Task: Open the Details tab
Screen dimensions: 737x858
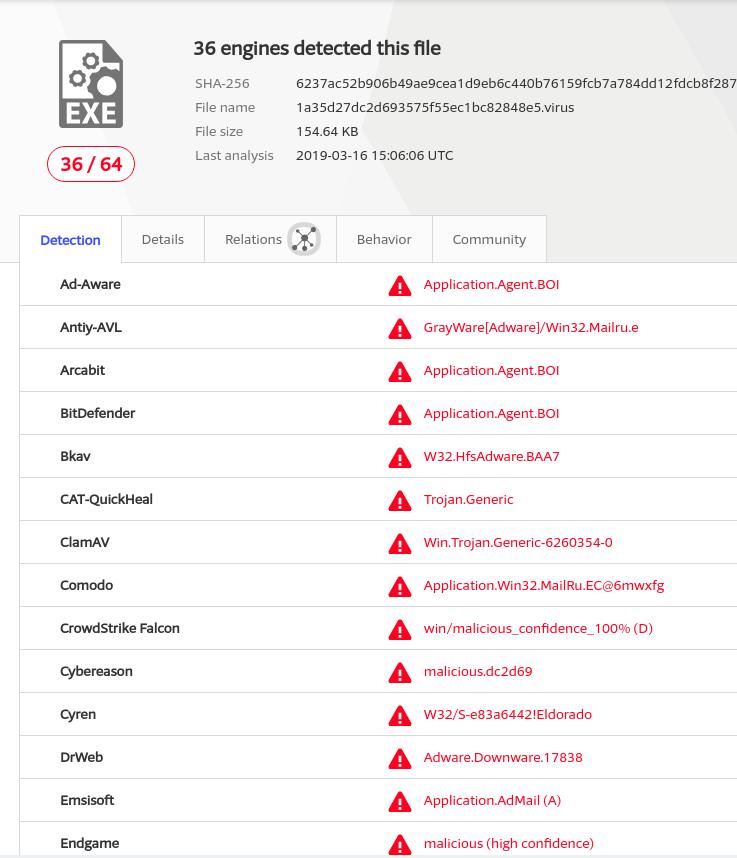Action: [x=163, y=239]
